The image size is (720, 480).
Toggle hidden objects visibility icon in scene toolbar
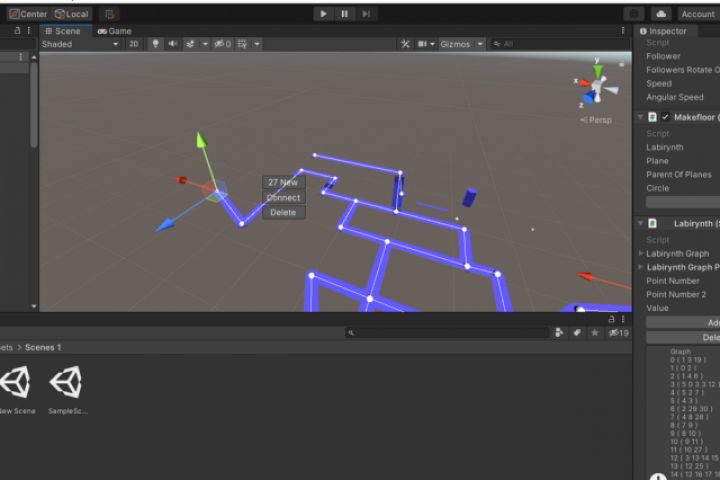(x=223, y=44)
